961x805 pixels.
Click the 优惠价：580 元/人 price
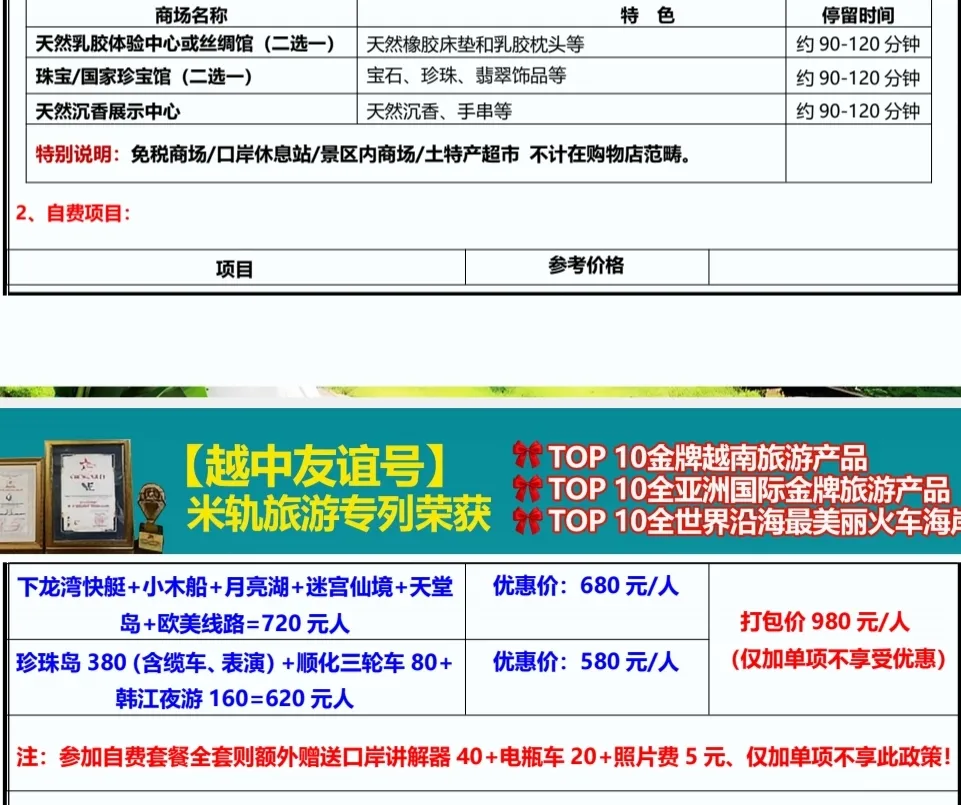point(585,661)
